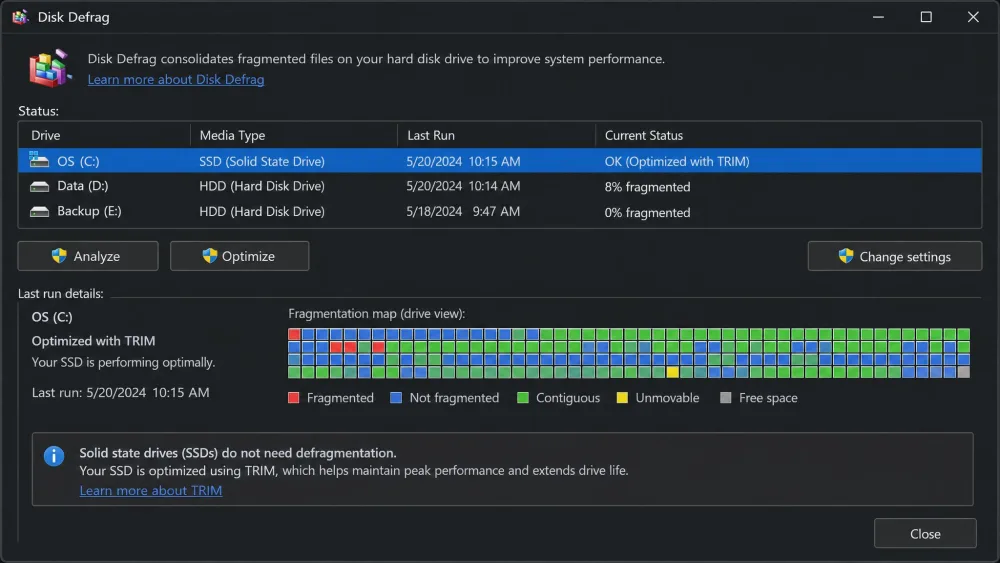The image size is (1000, 563).
Task: Maximize the Disk Defrag window
Action: tap(926, 17)
